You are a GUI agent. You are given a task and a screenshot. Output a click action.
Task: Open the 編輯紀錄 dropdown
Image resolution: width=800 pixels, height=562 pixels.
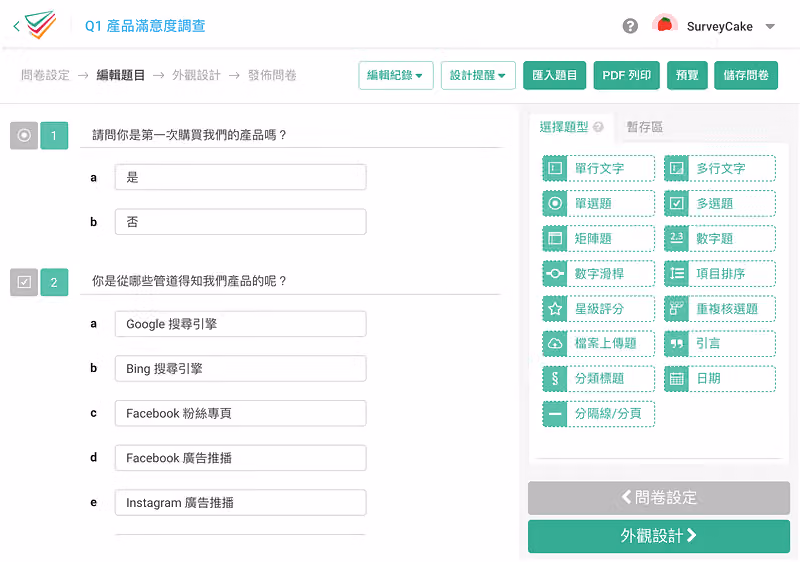coord(395,75)
